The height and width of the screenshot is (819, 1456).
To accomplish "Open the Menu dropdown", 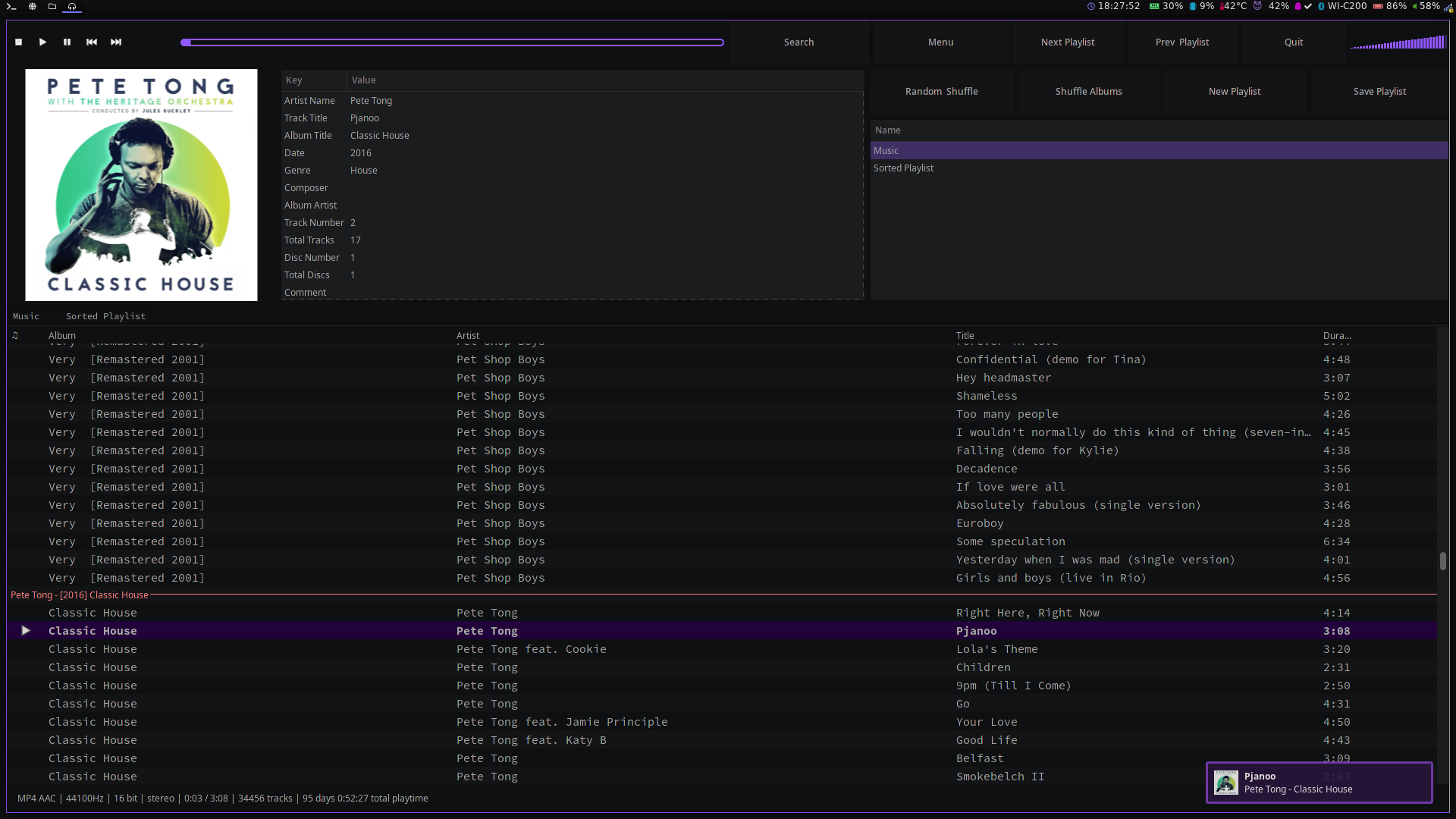I will pos(940,42).
